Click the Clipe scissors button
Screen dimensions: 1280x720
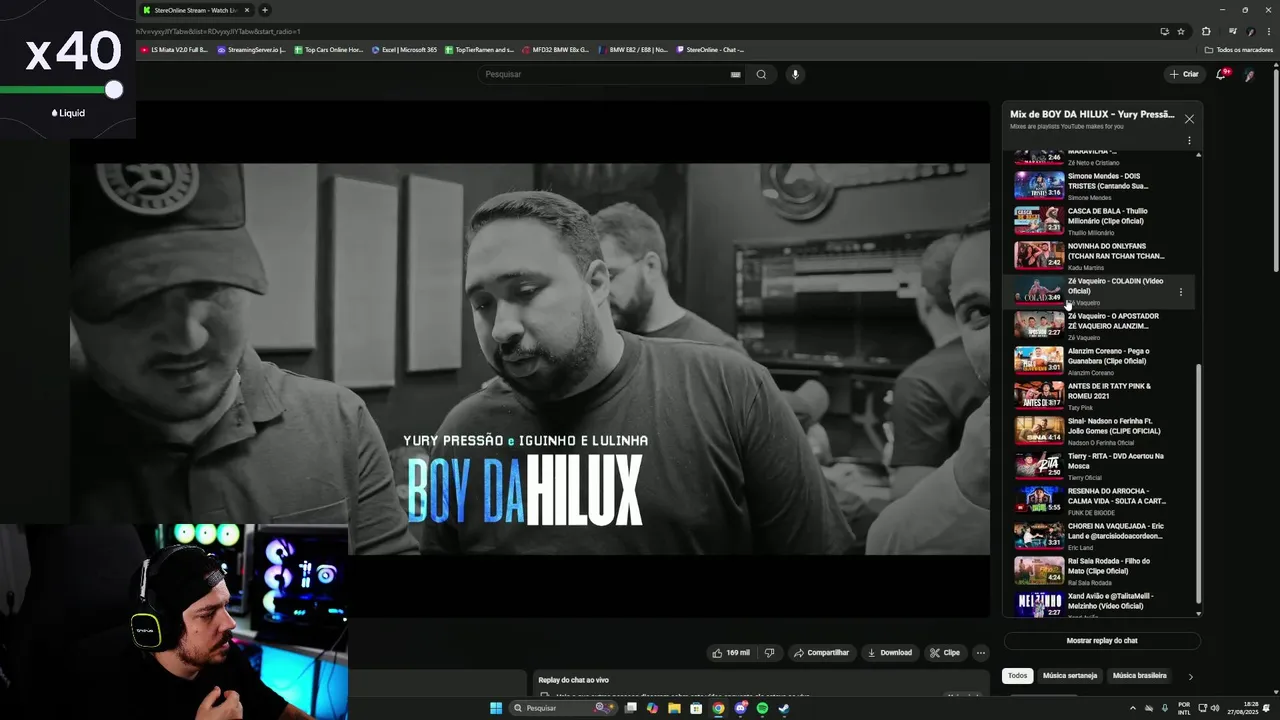pyautogui.click(x=944, y=653)
